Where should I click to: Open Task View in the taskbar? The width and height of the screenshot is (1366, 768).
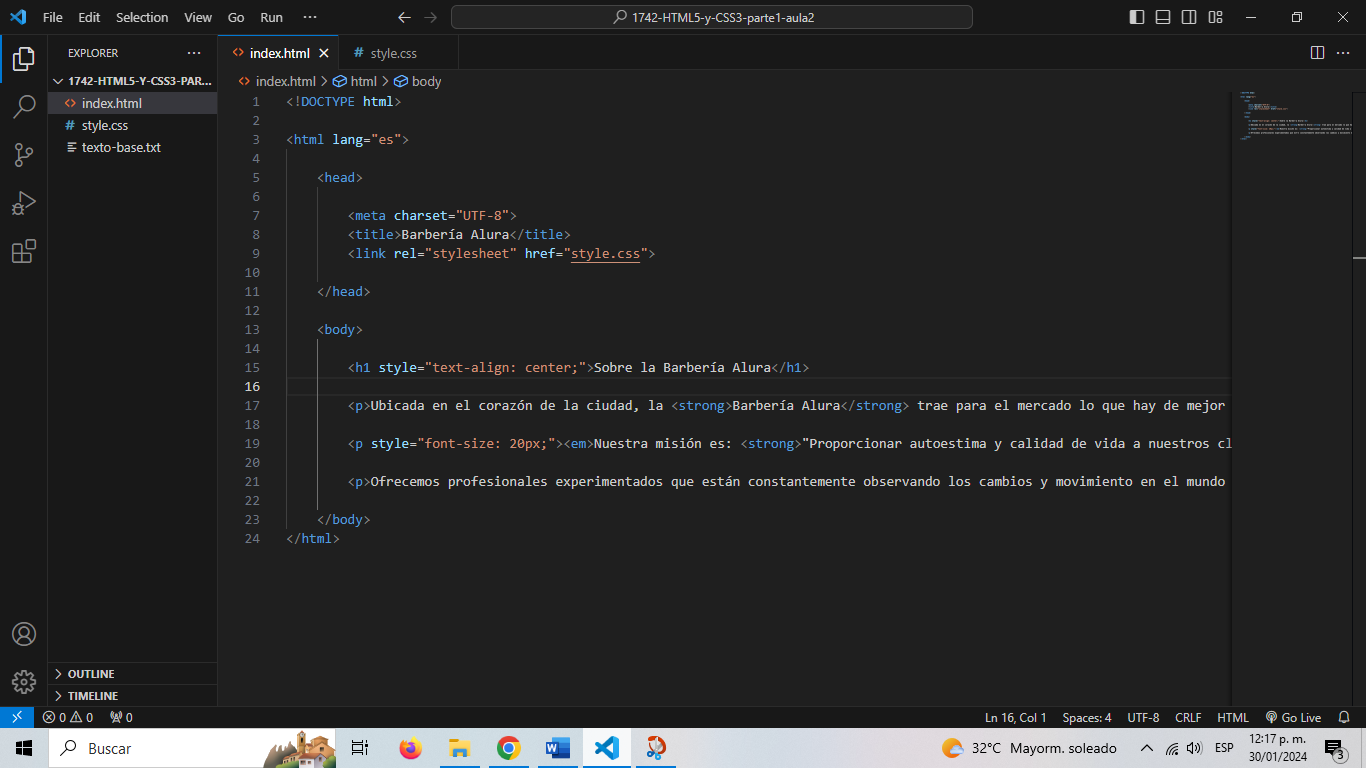(x=360, y=748)
